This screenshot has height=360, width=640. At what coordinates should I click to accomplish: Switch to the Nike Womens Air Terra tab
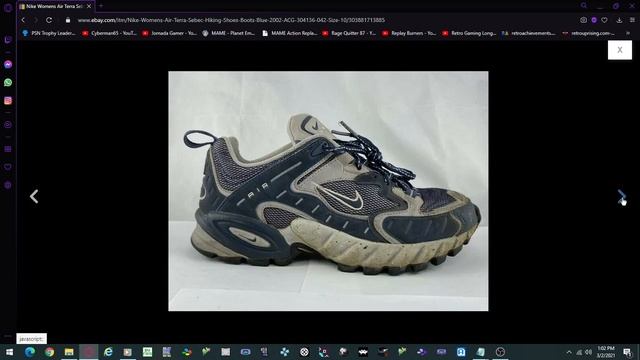54,7
